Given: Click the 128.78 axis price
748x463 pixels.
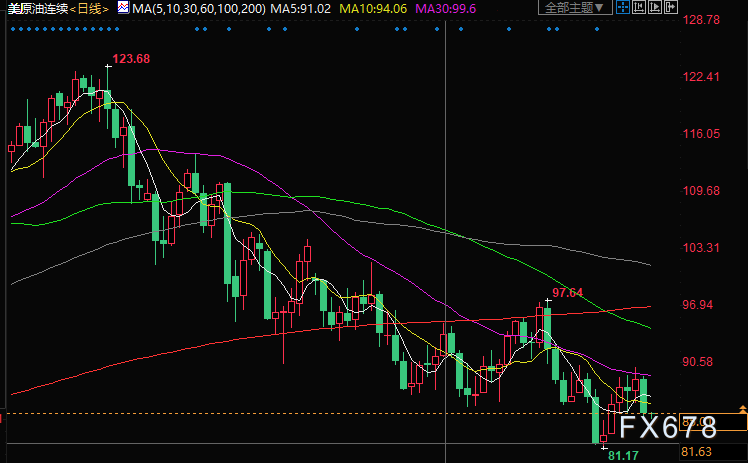Looking at the screenshot, I should point(701,20).
